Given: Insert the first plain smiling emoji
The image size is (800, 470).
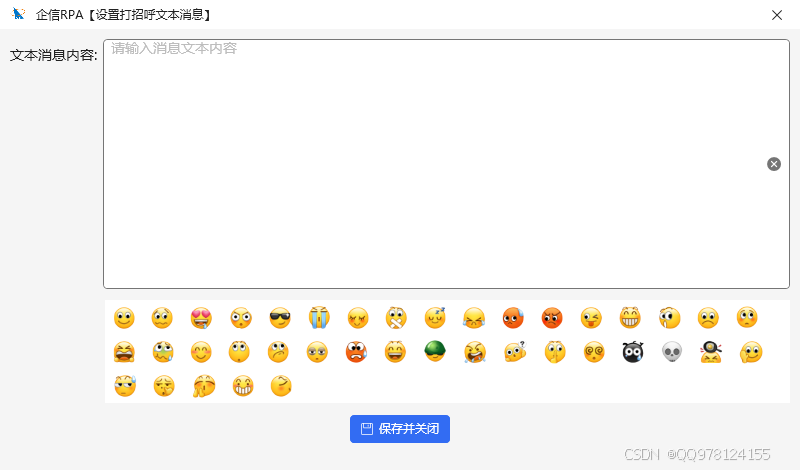Looking at the screenshot, I should click(x=124, y=318).
